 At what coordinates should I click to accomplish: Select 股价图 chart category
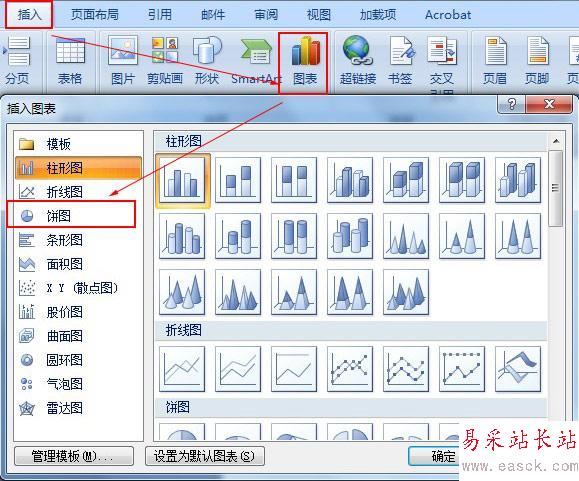click(x=78, y=312)
